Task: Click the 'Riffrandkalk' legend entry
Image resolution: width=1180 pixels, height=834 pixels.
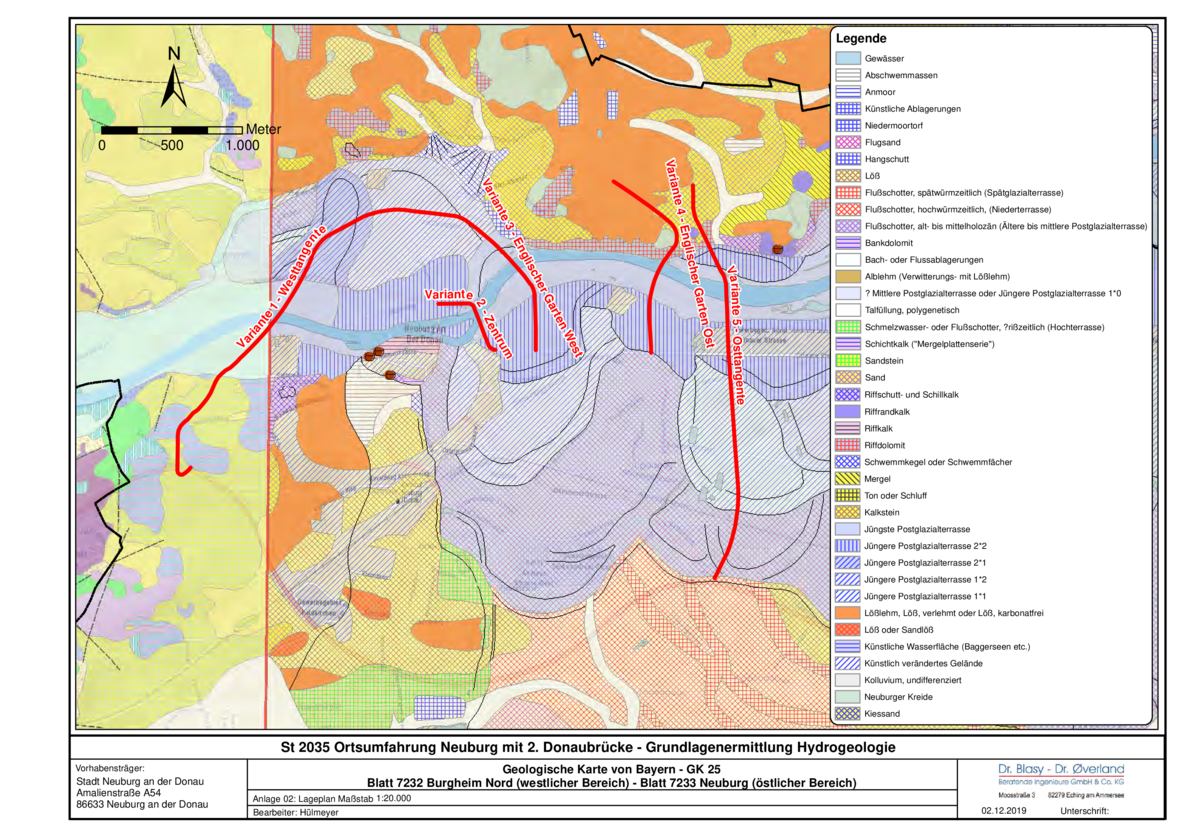Action: tap(887, 412)
